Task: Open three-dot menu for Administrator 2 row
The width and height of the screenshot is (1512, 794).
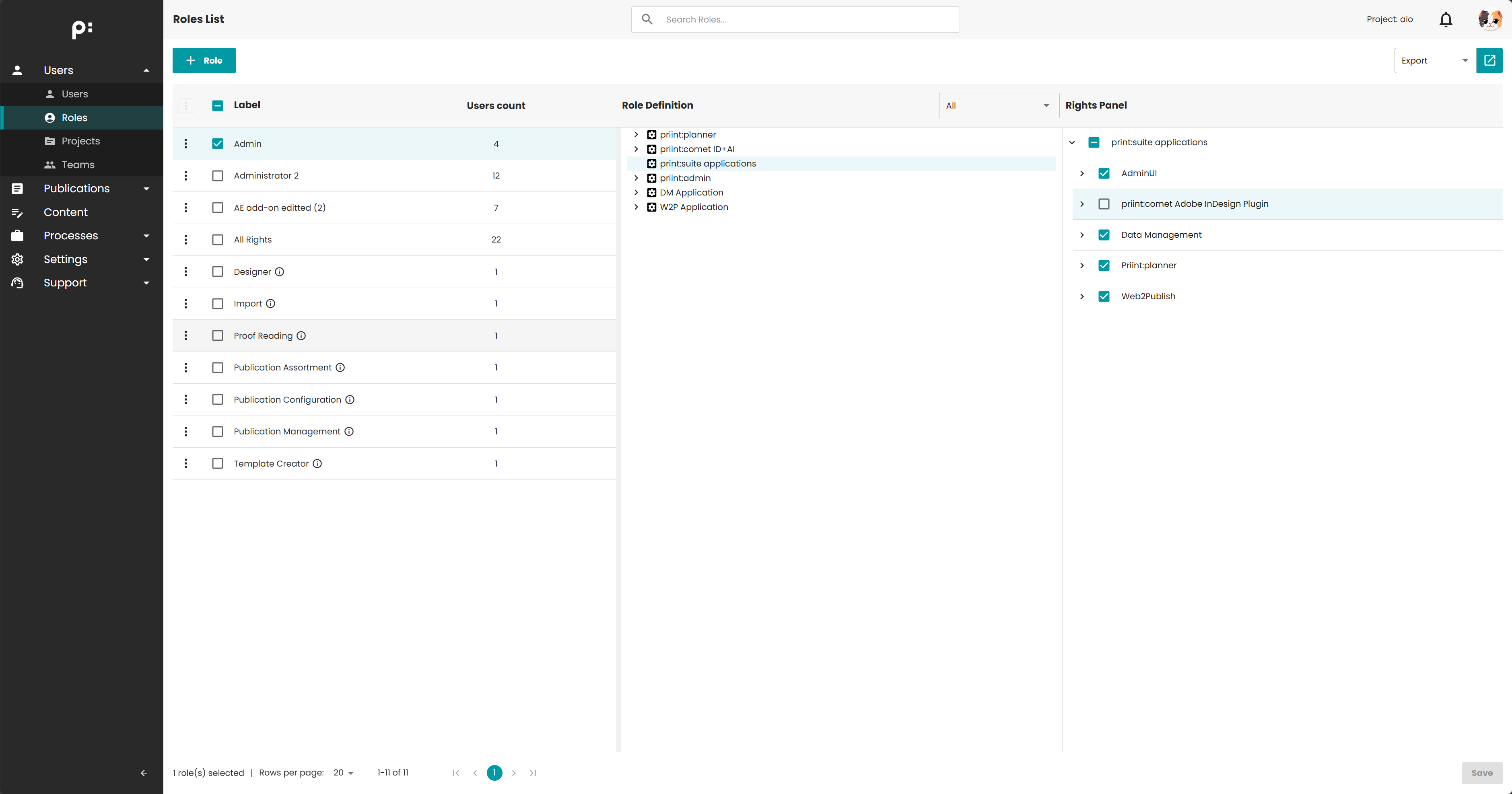Action: 186,175
